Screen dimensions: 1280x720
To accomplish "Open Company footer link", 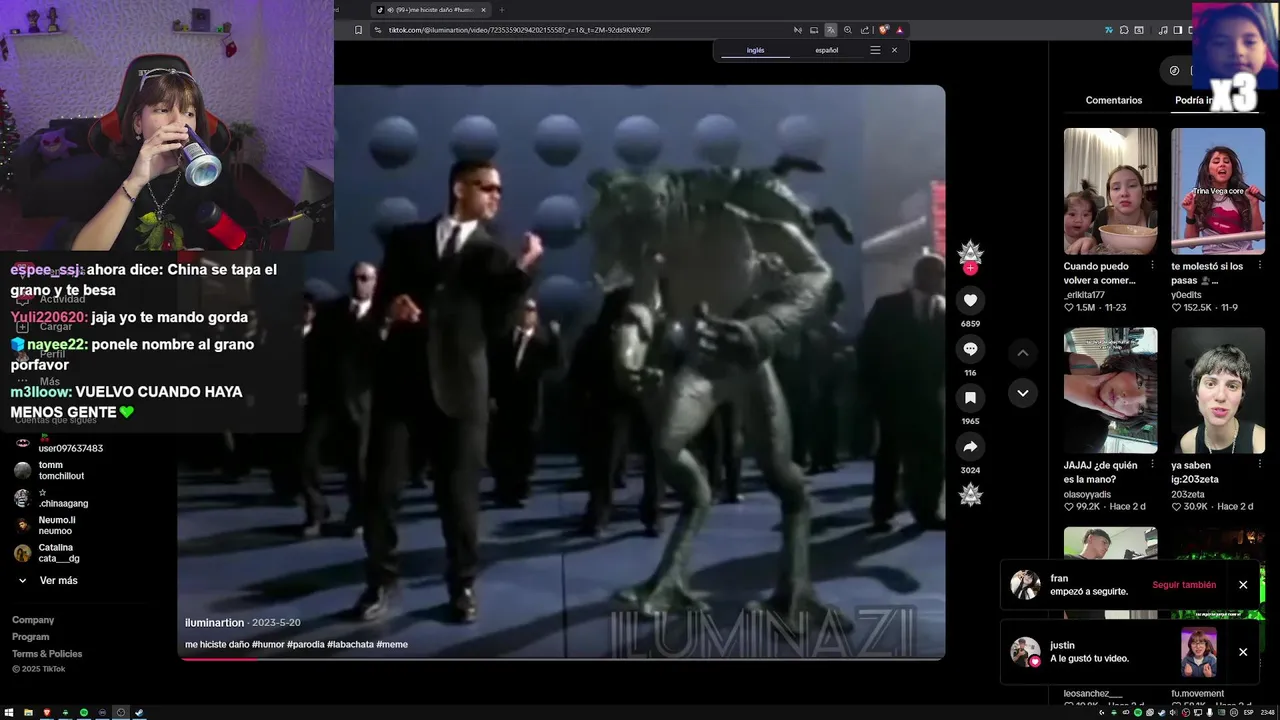I will pyautogui.click(x=33, y=620).
